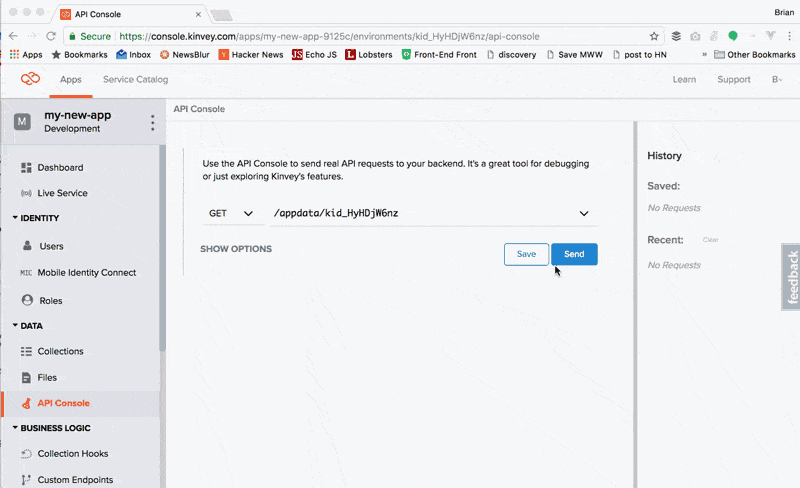800x488 pixels.
Task: Open the Dashboard sidebar icon
Action: (27, 168)
